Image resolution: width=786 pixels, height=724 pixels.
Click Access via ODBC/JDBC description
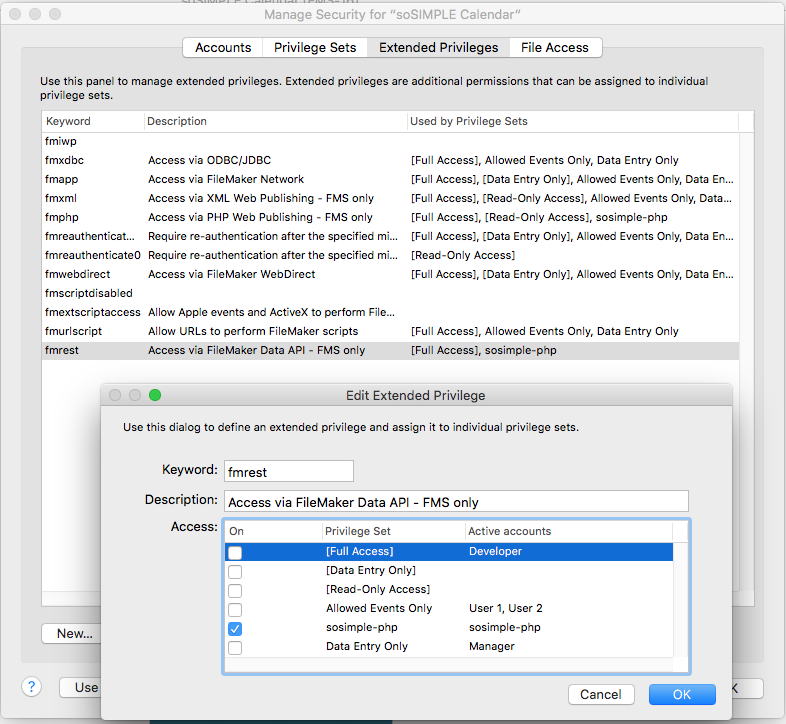(210, 160)
